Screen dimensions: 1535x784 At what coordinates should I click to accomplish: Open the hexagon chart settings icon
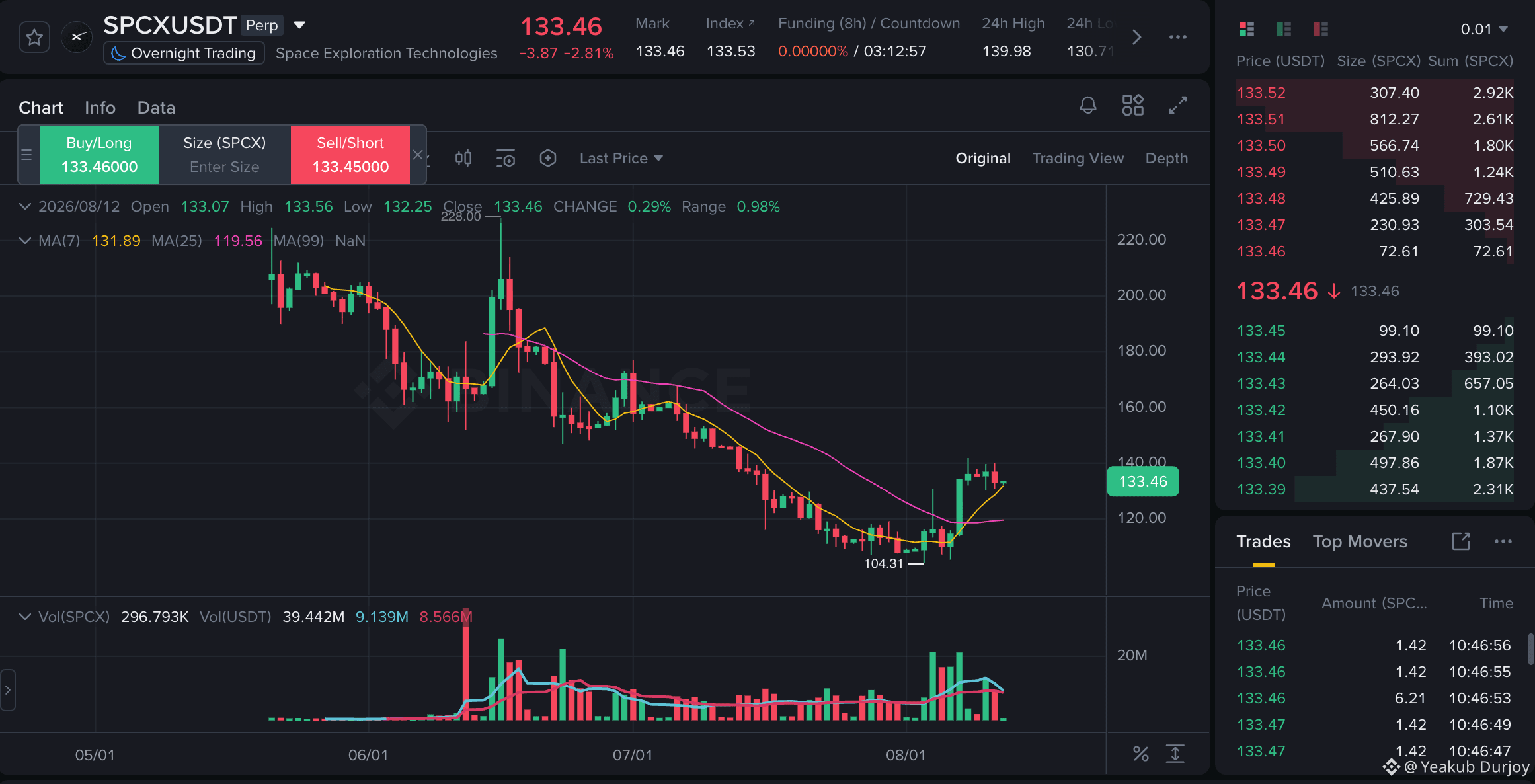[548, 158]
